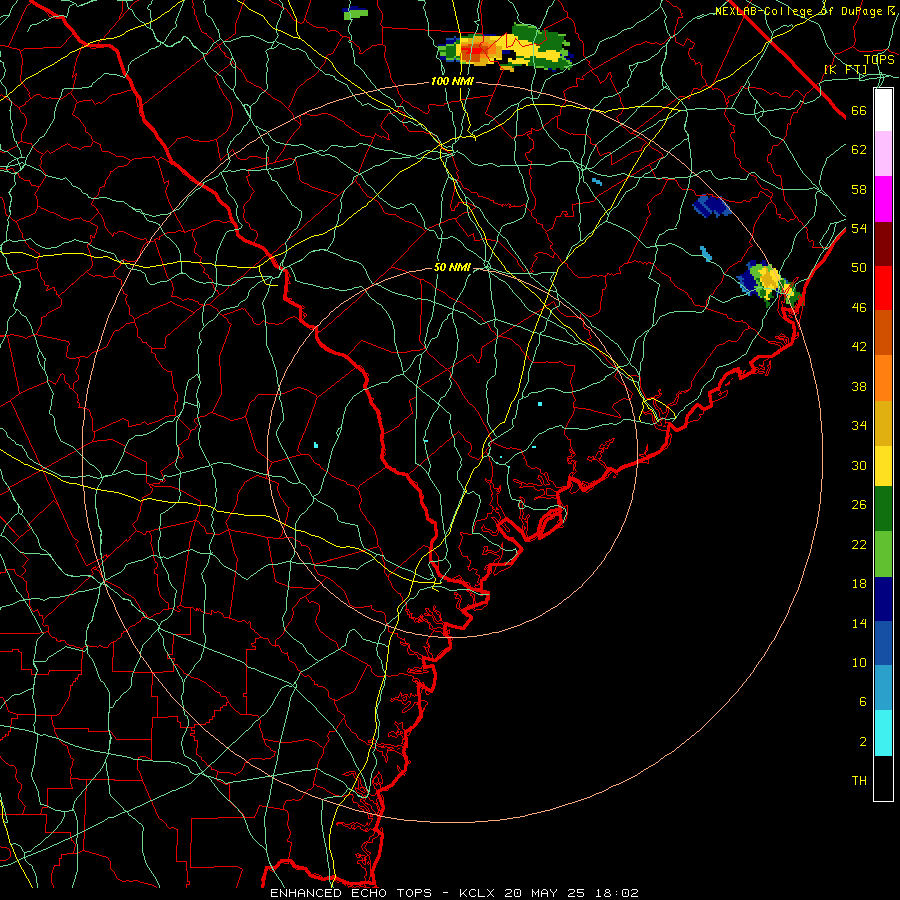Click the legend value "10"

(x=859, y=663)
